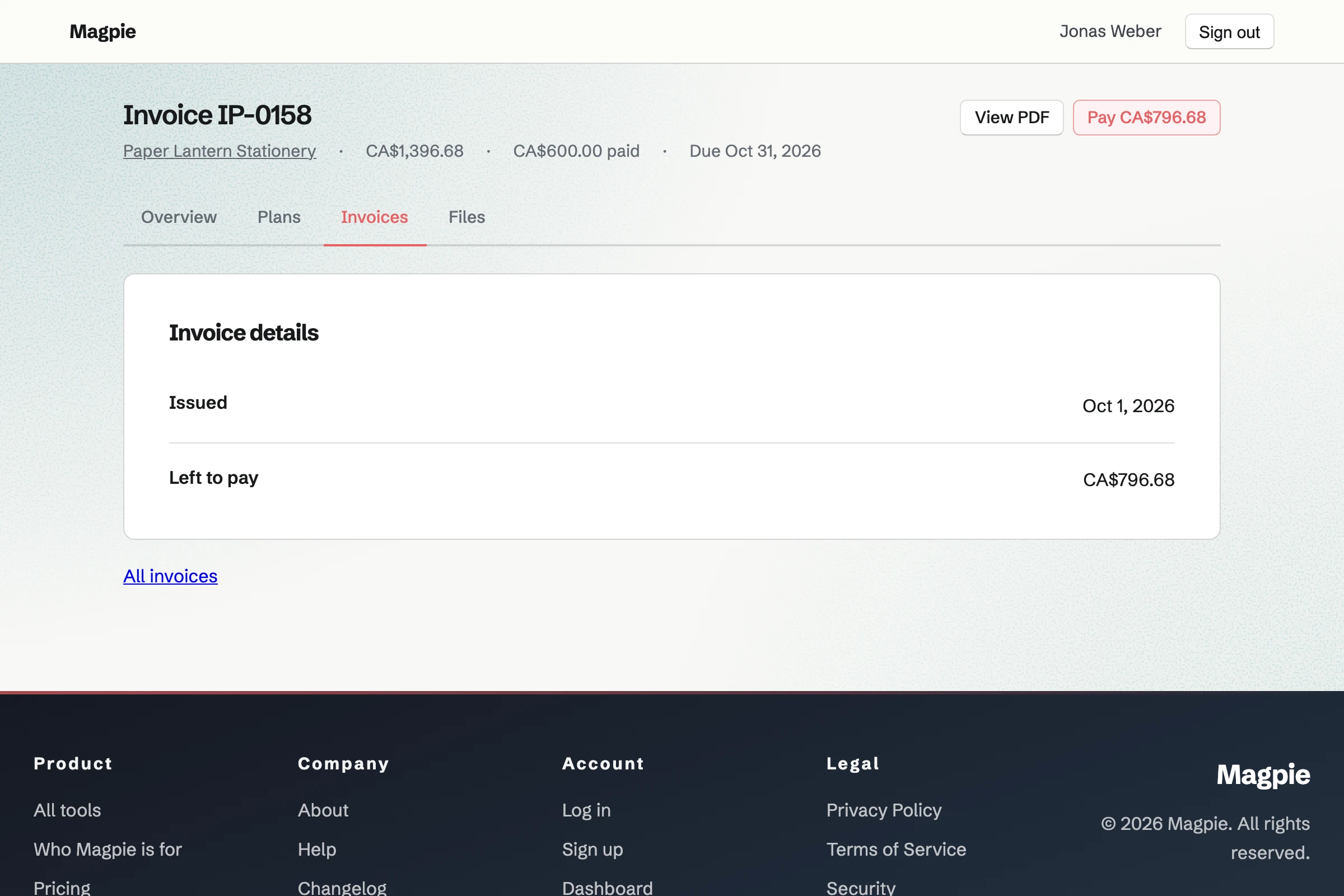Screen dimensions: 1344x896
Task: Pay the CA$796.68 balance
Action: click(x=1146, y=118)
